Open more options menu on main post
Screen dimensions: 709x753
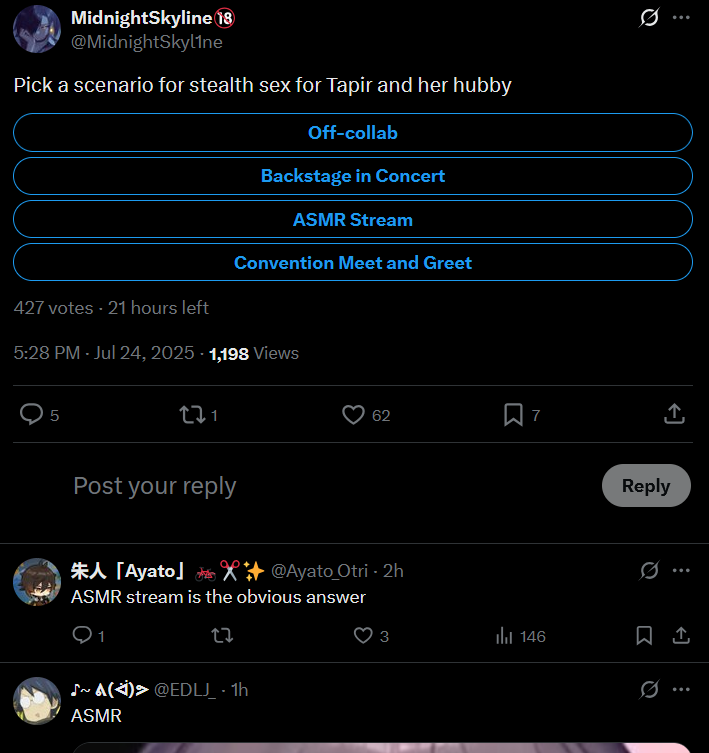[x=681, y=18]
